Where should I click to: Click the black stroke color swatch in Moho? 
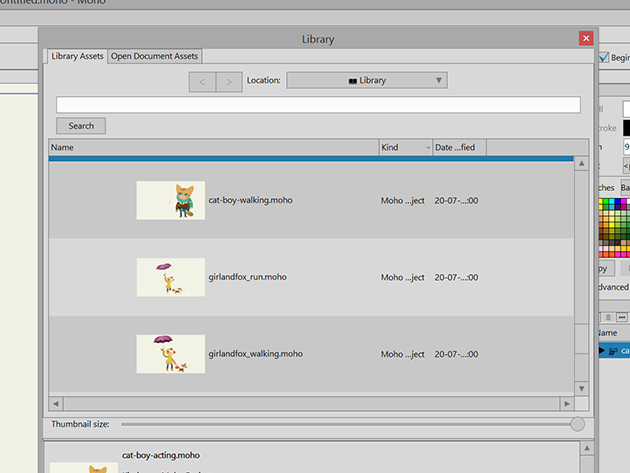click(x=626, y=128)
